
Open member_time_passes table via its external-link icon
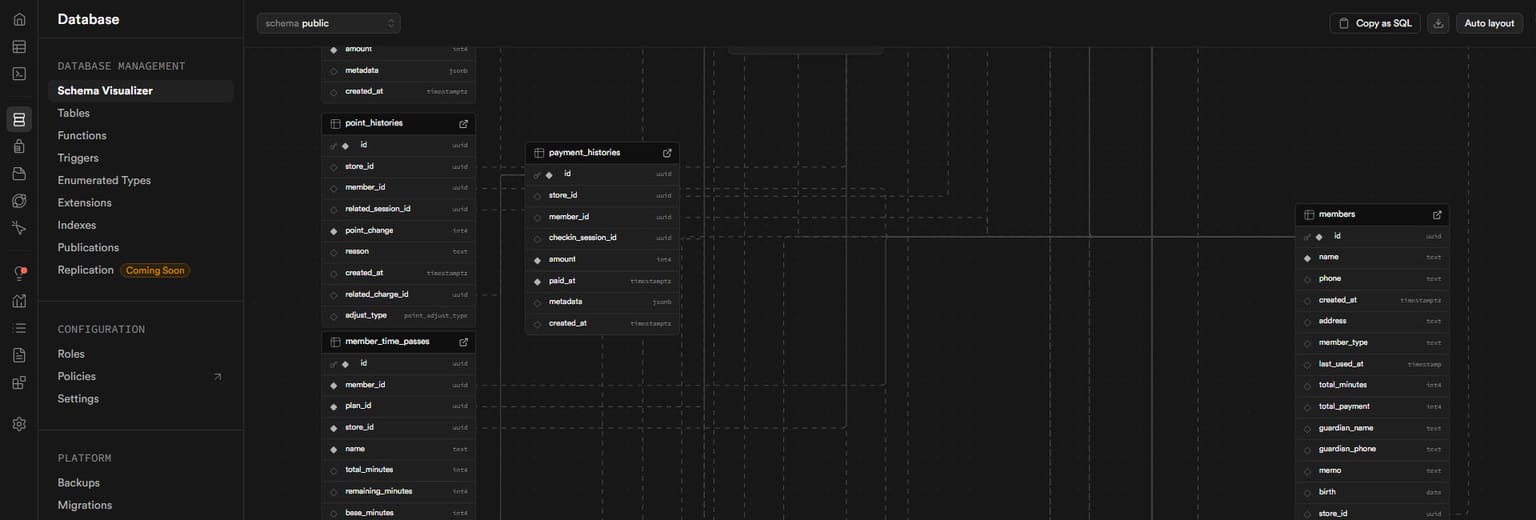[x=463, y=342]
